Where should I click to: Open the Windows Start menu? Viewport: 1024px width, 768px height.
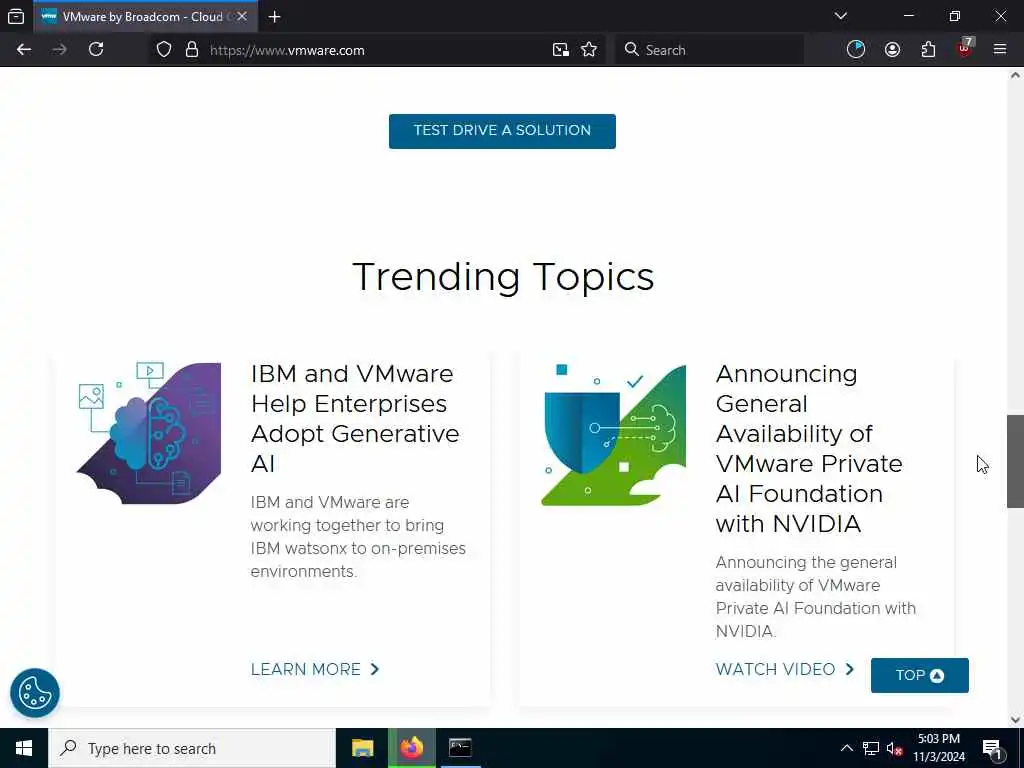point(24,748)
